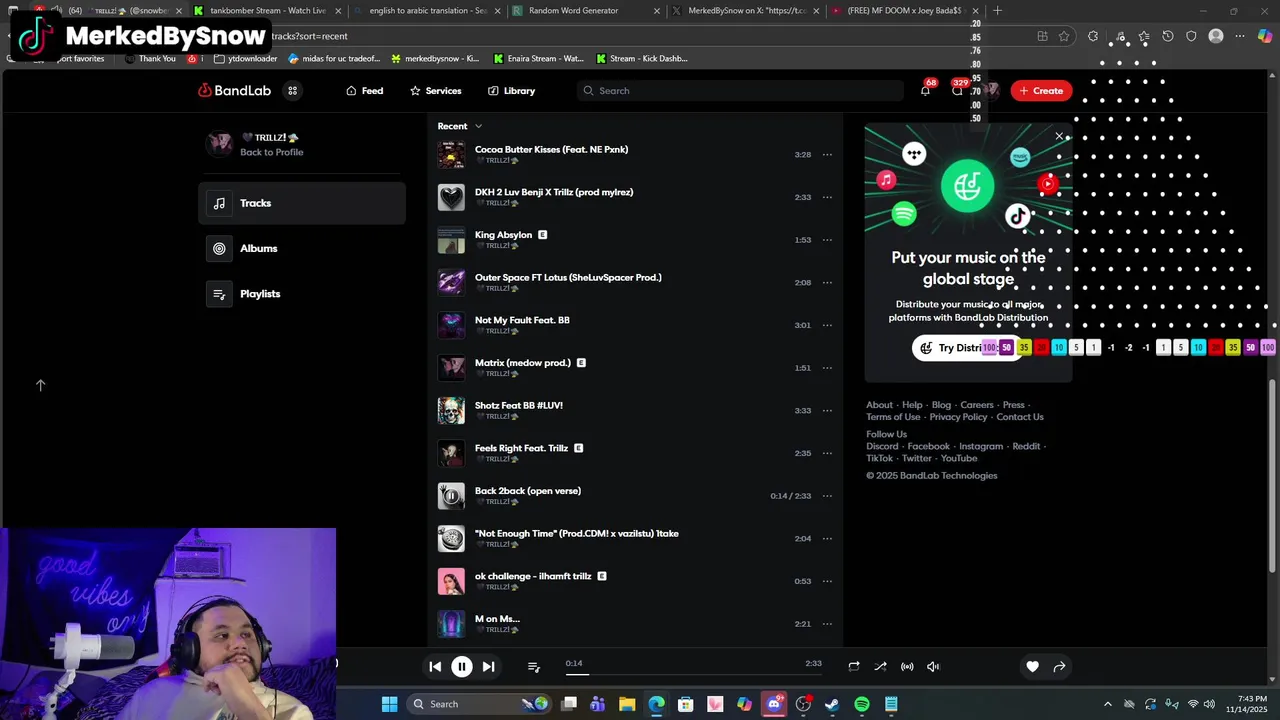The width and height of the screenshot is (1280, 720).
Task: Toggle repeat mode in player
Action: pos(854,667)
